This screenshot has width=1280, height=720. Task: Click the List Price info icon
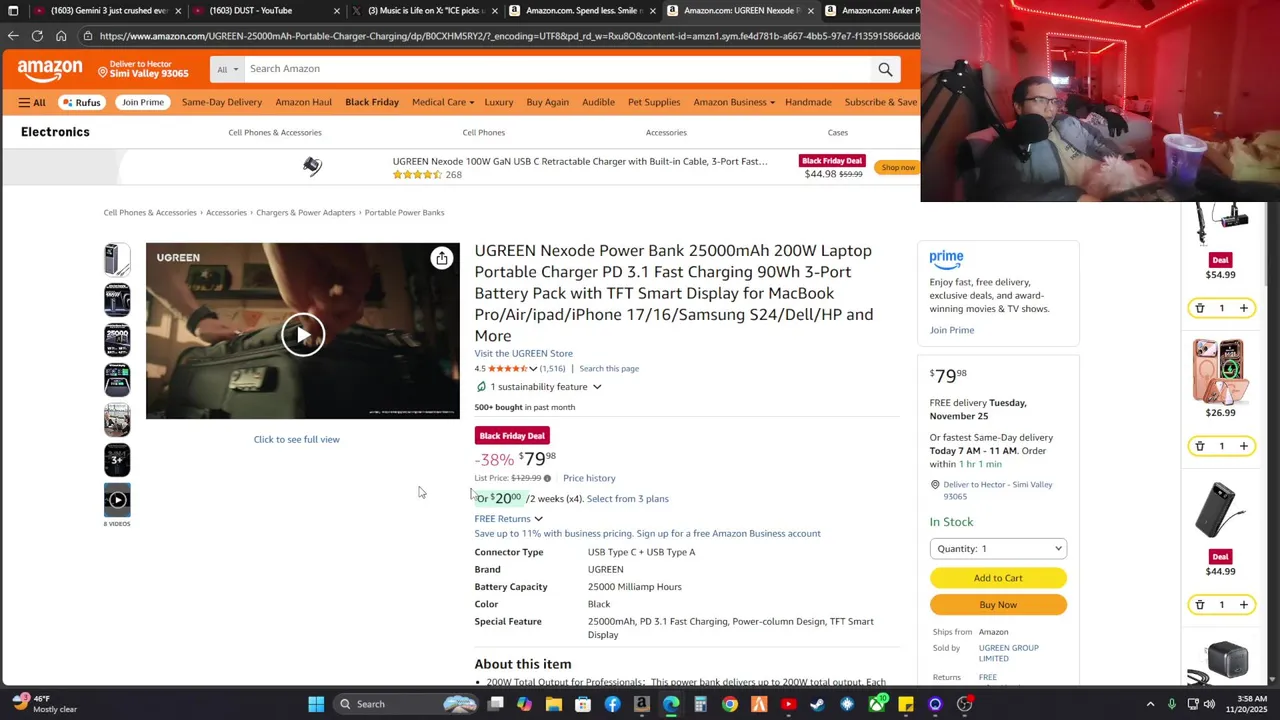pyautogui.click(x=547, y=478)
